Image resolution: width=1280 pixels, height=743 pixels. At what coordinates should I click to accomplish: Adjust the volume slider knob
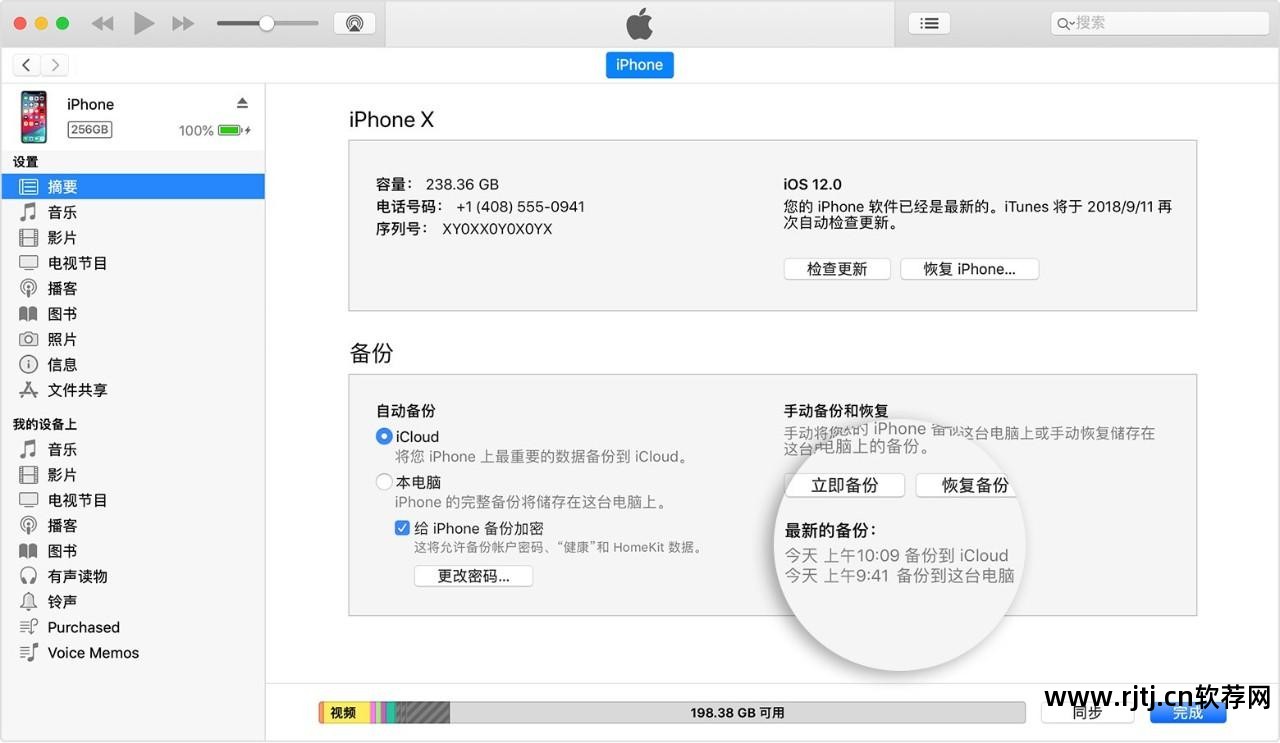point(266,23)
